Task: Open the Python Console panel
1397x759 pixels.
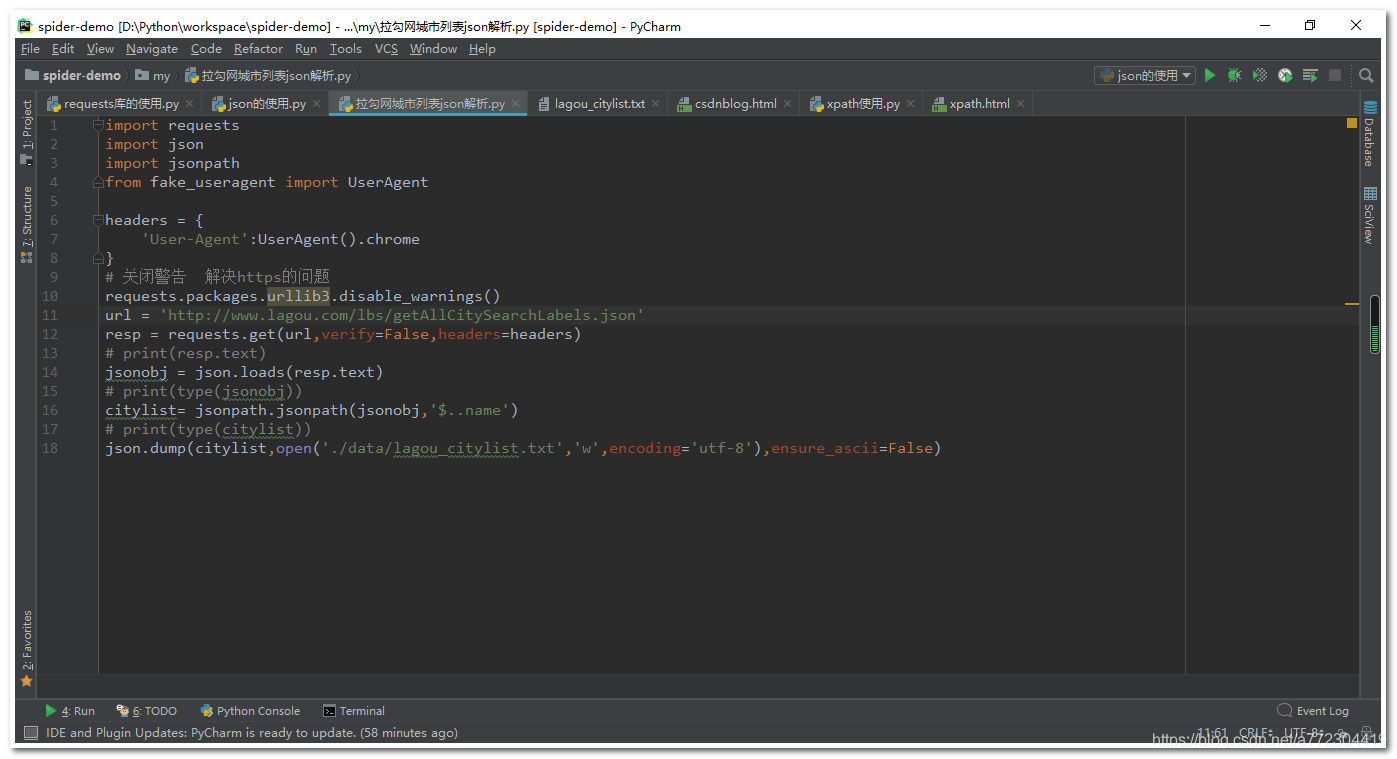Action: coord(250,710)
